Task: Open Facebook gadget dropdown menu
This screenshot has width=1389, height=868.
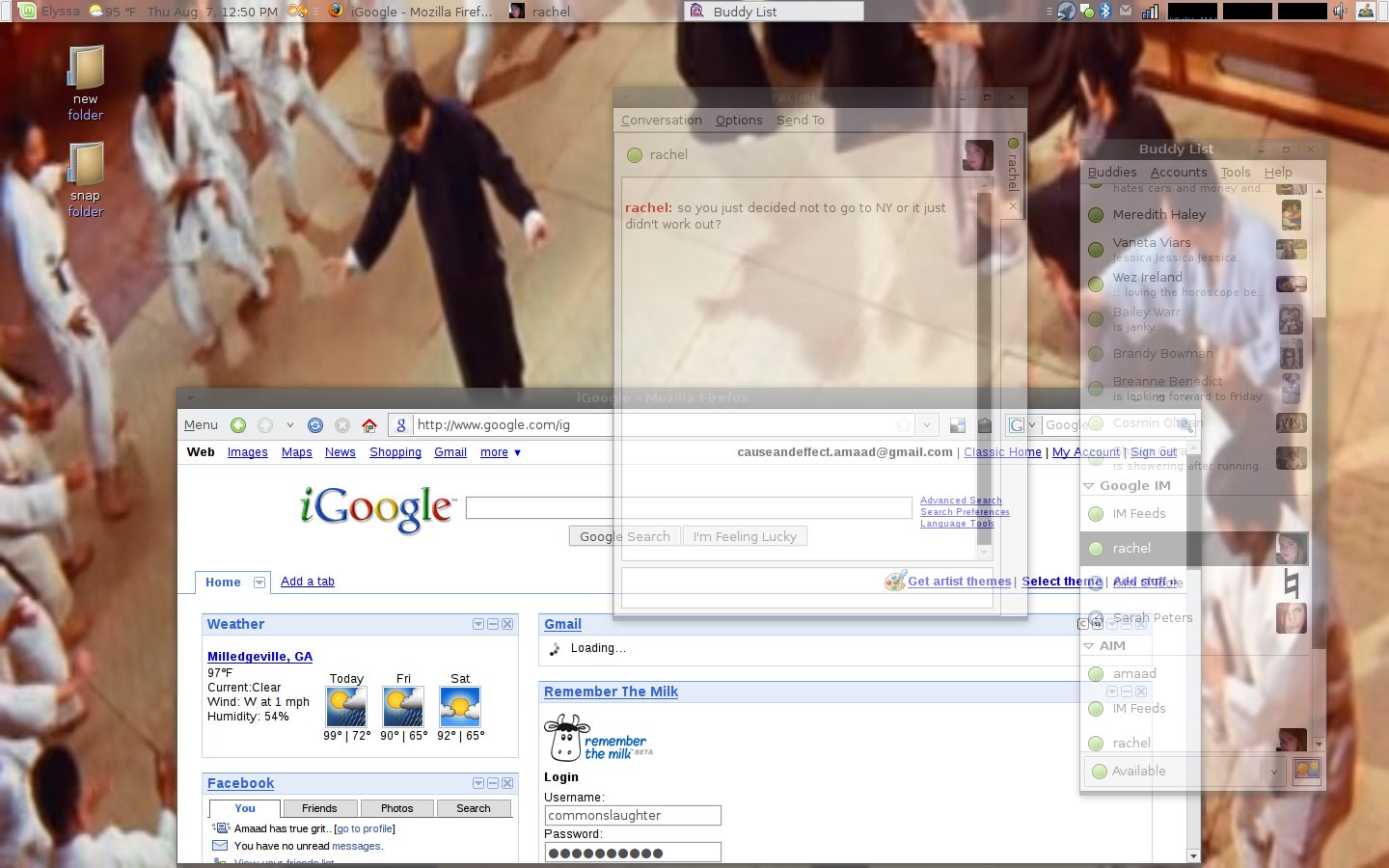Action: [478, 783]
